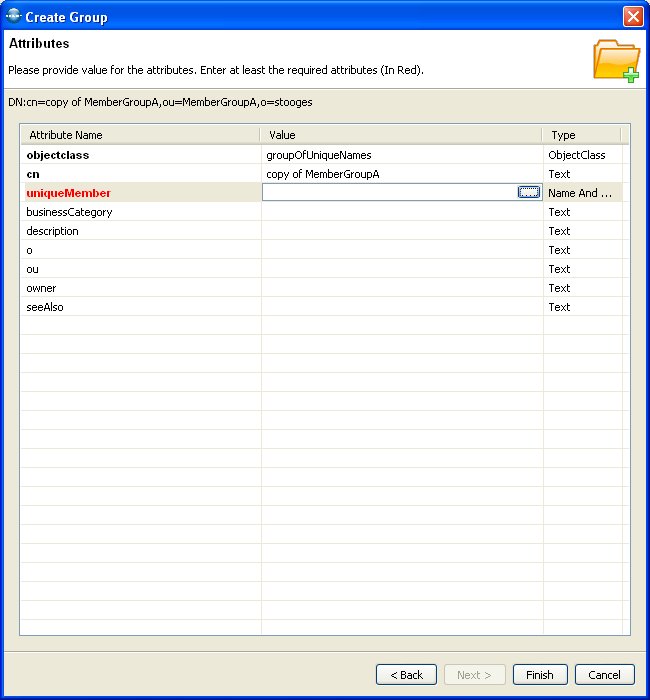The width and height of the screenshot is (650, 700).
Task: Close the Create Group dialog
Action: coord(632,16)
